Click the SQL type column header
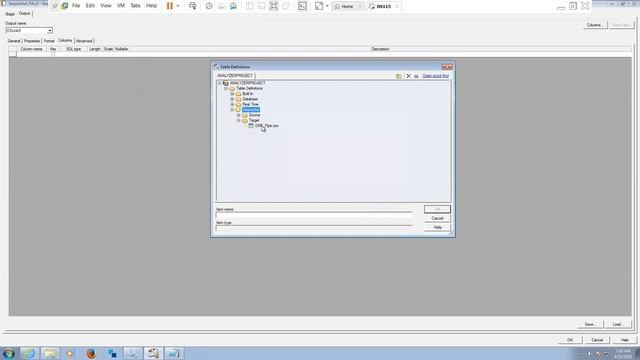 (74, 49)
